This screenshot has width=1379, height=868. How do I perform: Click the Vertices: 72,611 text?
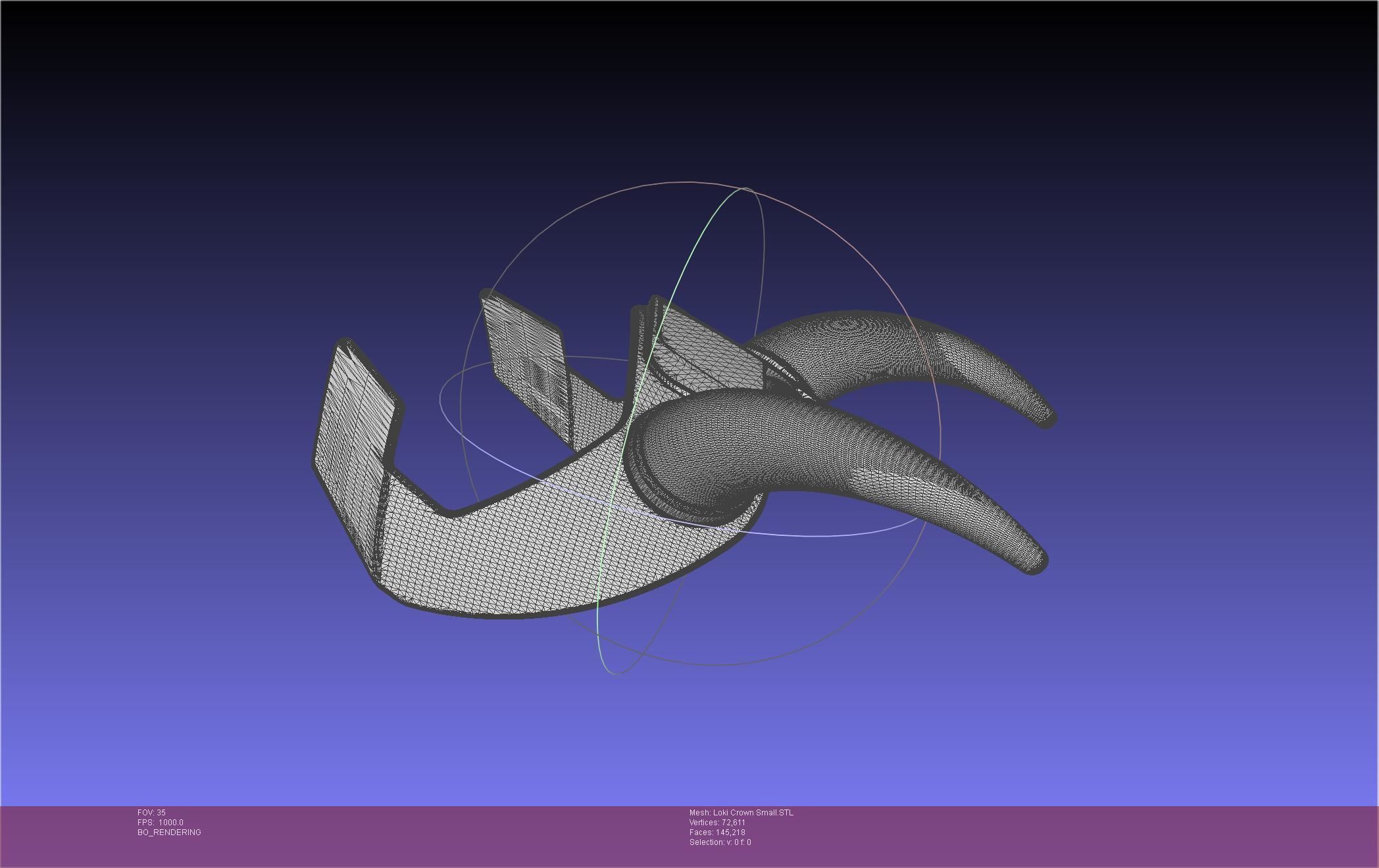point(717,823)
